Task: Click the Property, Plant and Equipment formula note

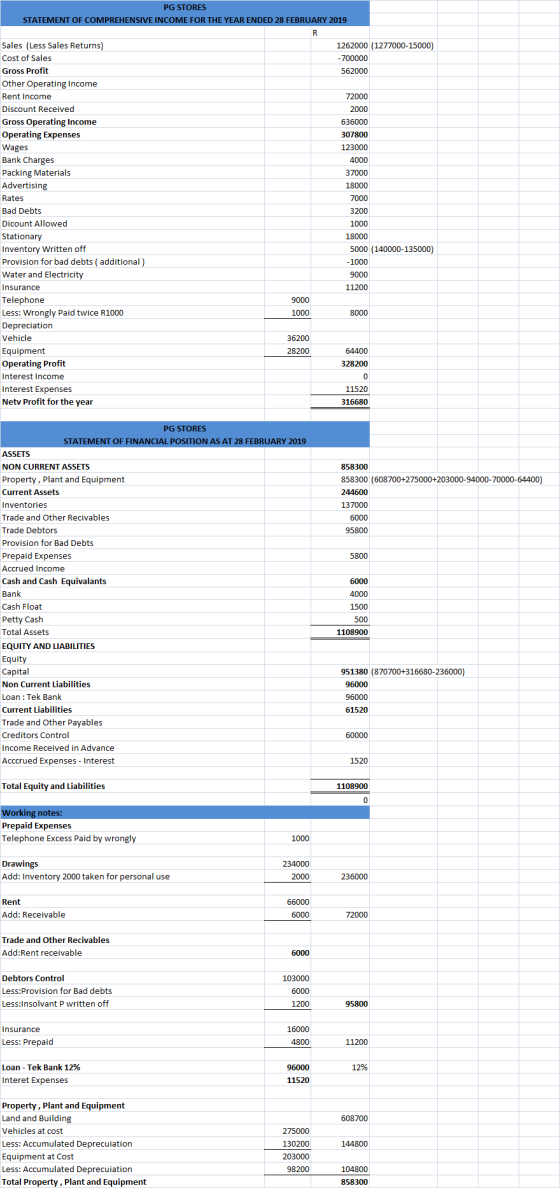Action: coord(456,480)
